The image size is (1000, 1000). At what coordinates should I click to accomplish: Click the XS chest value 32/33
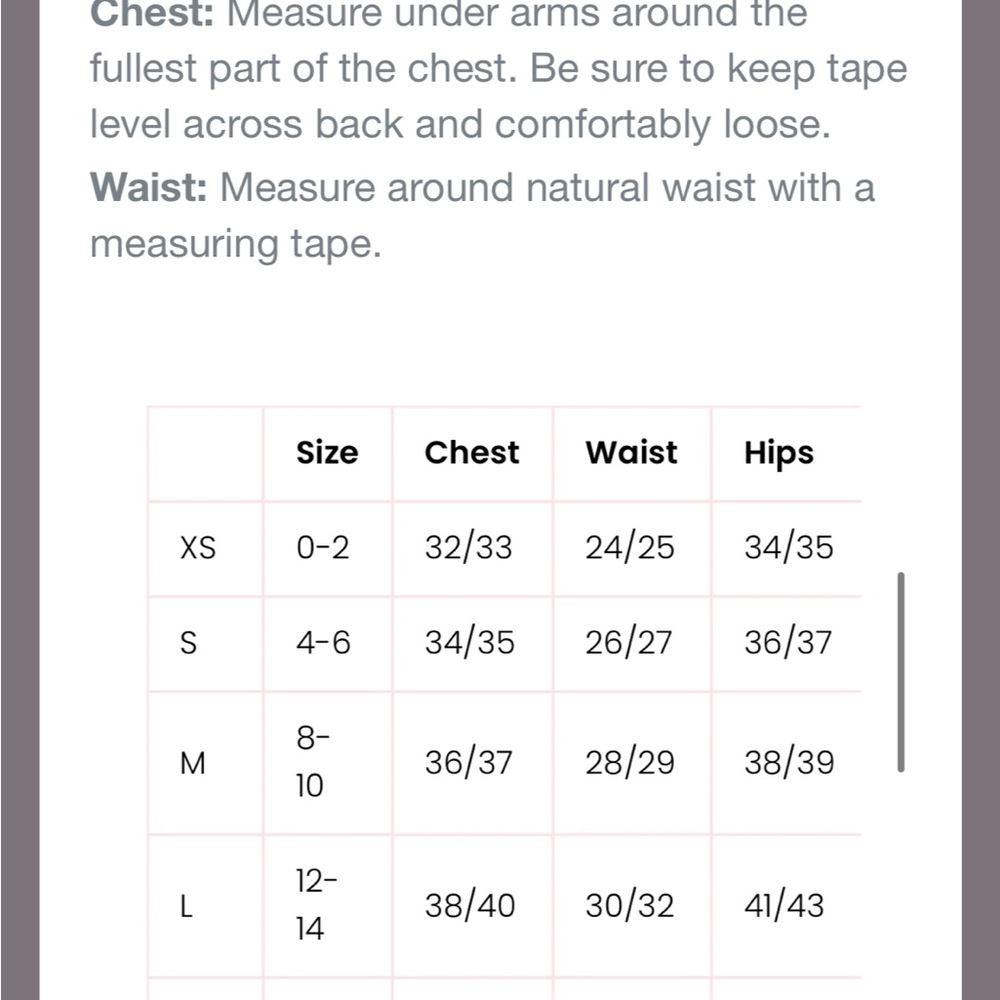469,548
